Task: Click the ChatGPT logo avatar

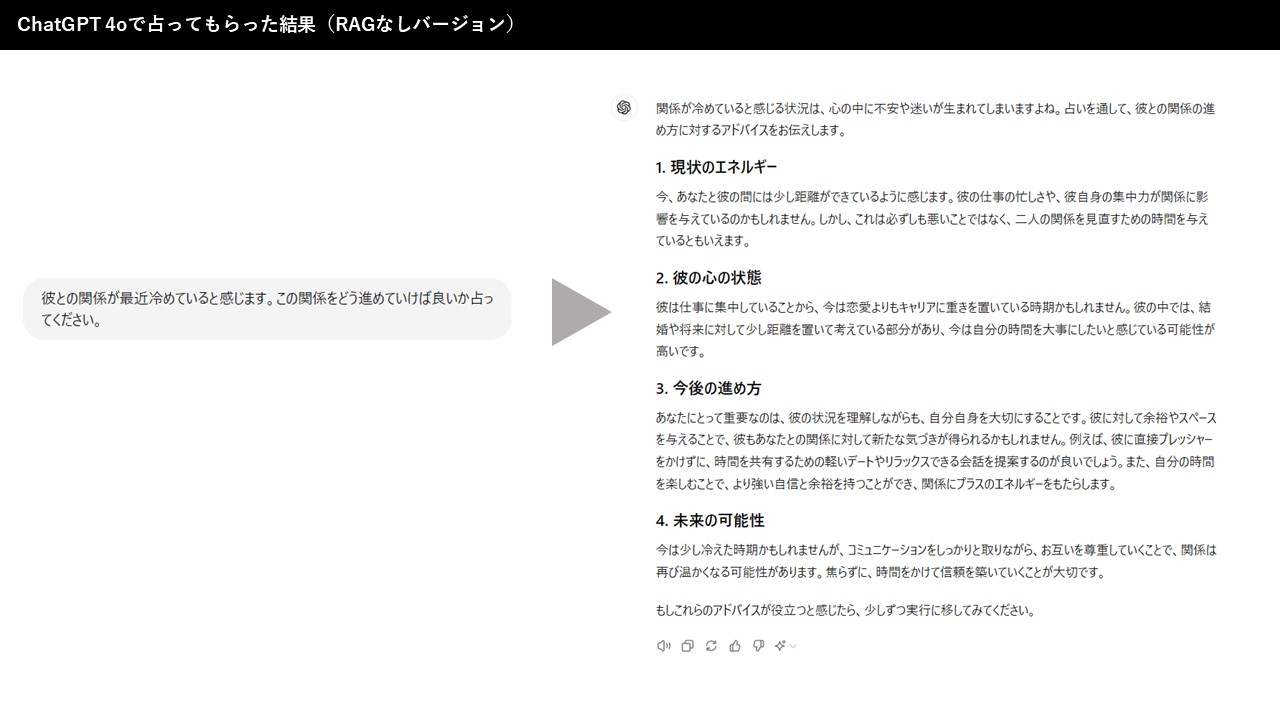Action: click(x=624, y=108)
